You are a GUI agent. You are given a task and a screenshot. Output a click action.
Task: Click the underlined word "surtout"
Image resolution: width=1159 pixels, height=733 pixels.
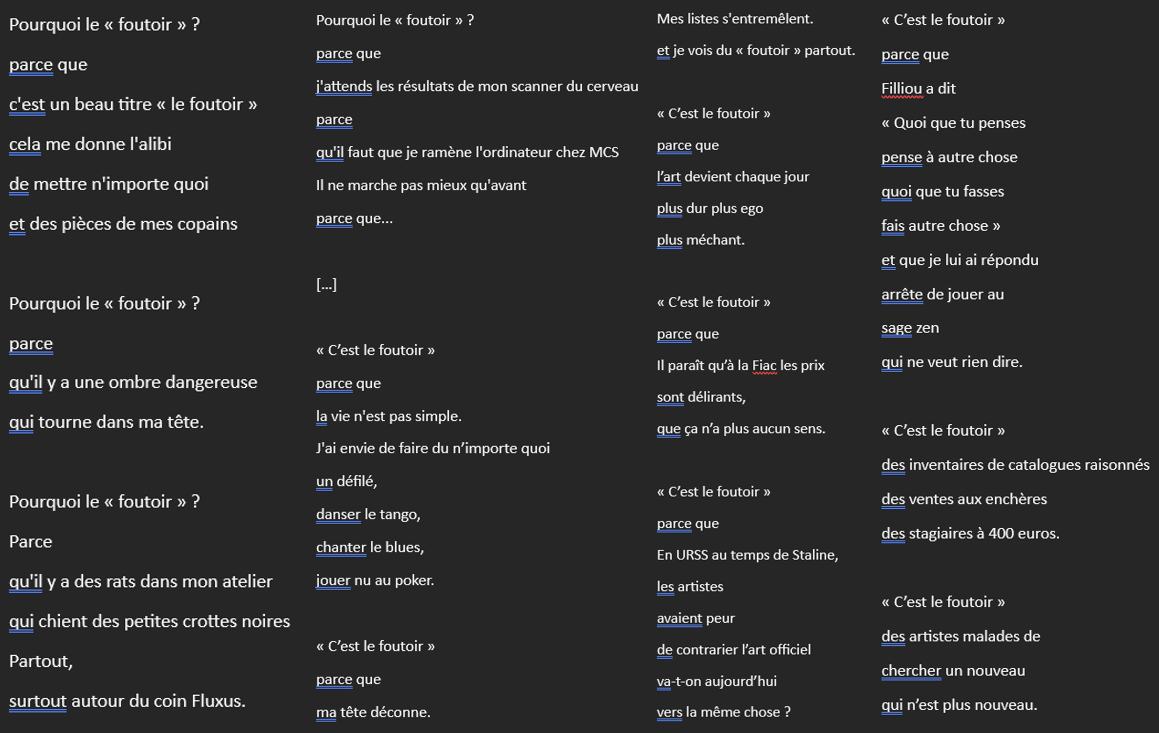pyautogui.click(x=38, y=701)
